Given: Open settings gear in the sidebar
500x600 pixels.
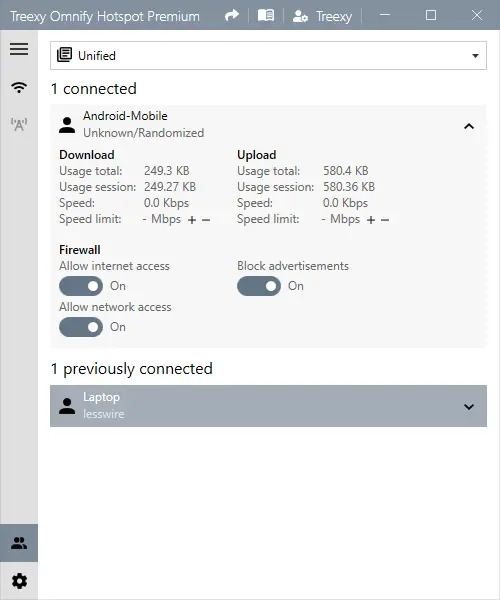Looking at the screenshot, I should (x=19, y=581).
